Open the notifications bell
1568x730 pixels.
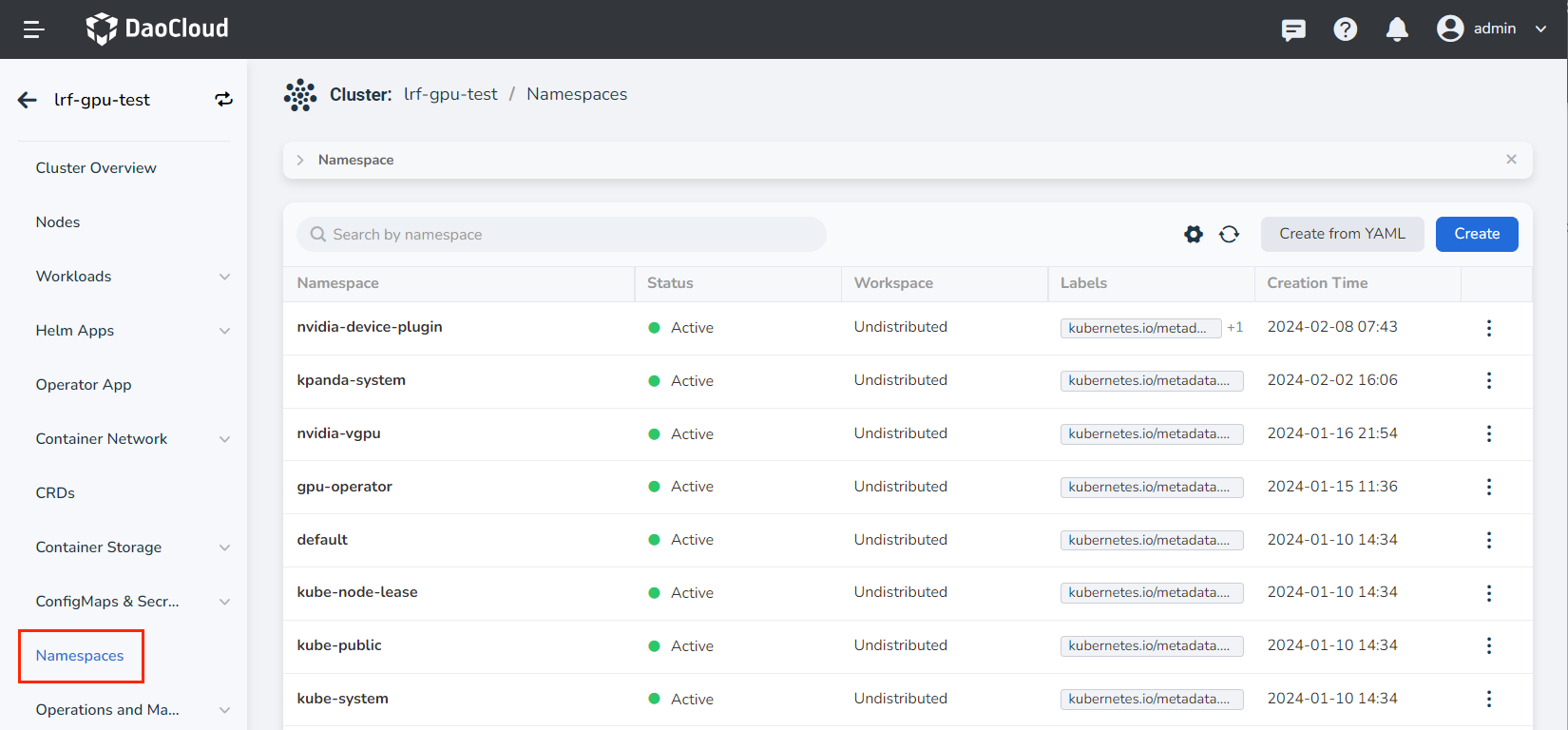pos(1396,29)
